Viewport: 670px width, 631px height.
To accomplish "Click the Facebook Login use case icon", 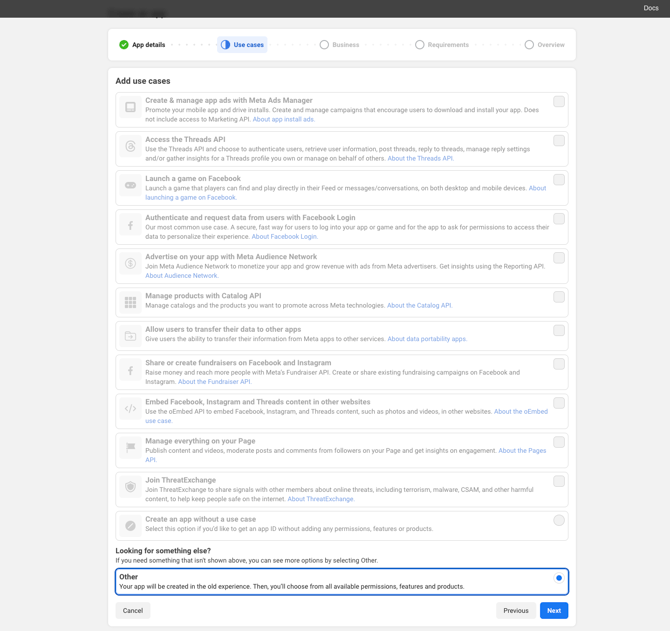I will coord(130,225).
